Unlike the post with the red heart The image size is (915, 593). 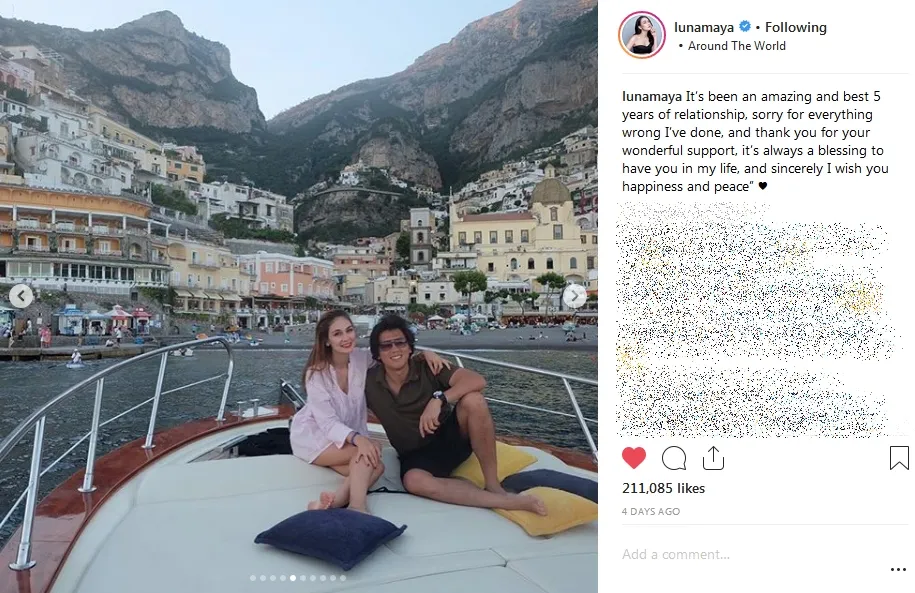(634, 458)
